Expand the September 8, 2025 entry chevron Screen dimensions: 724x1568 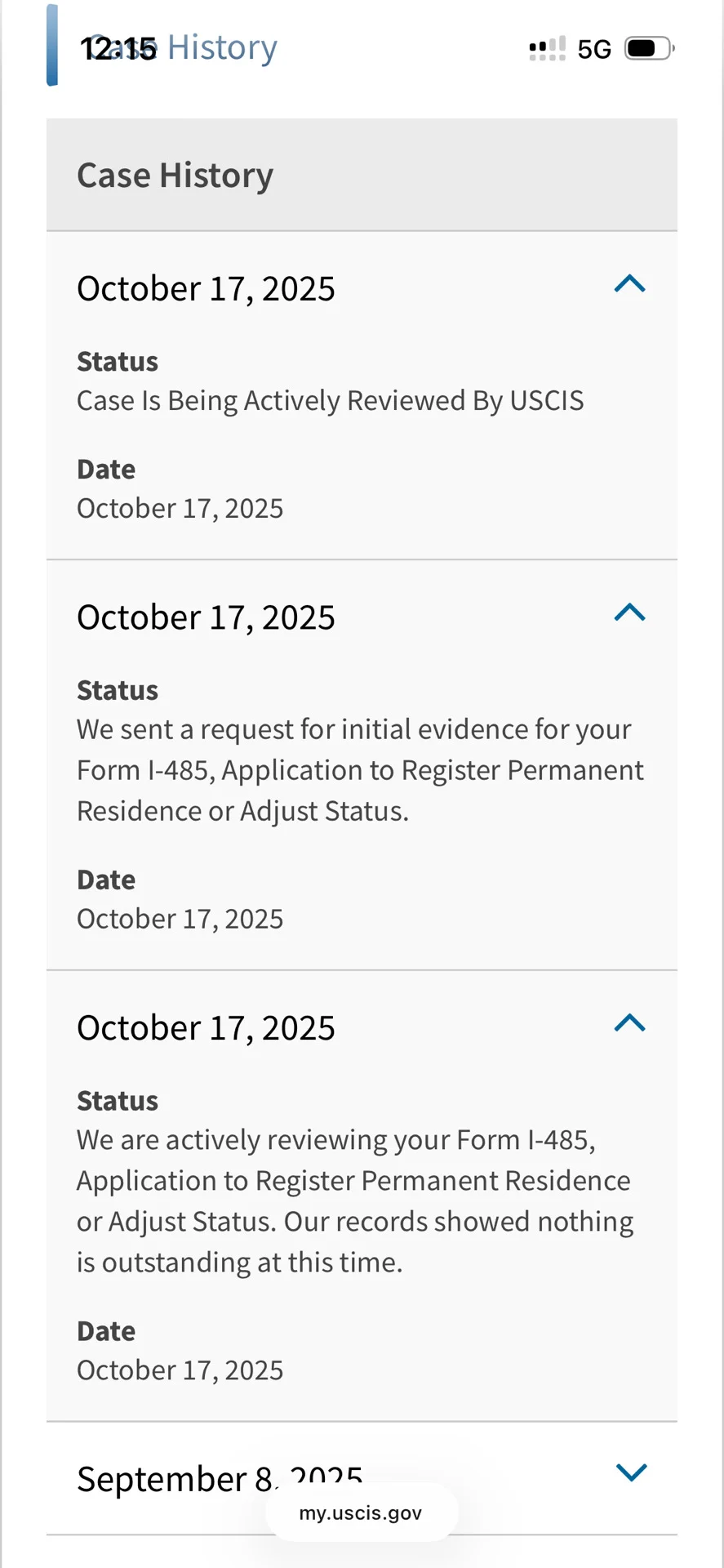point(631,1472)
